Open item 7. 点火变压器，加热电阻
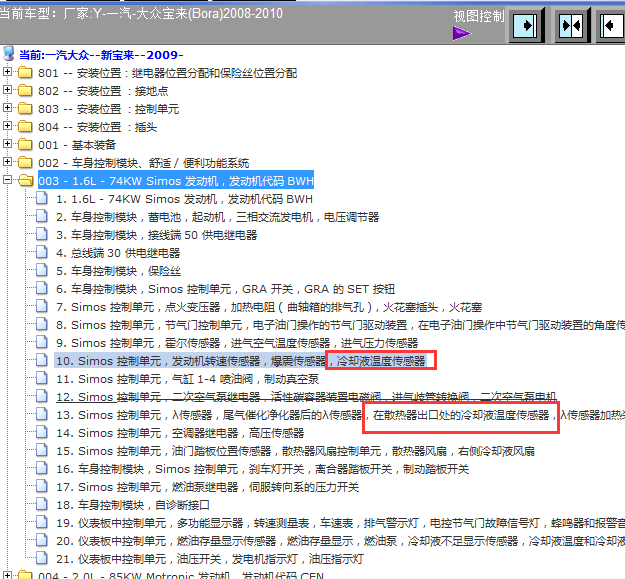The height and width of the screenshot is (579, 625). pos(269,307)
